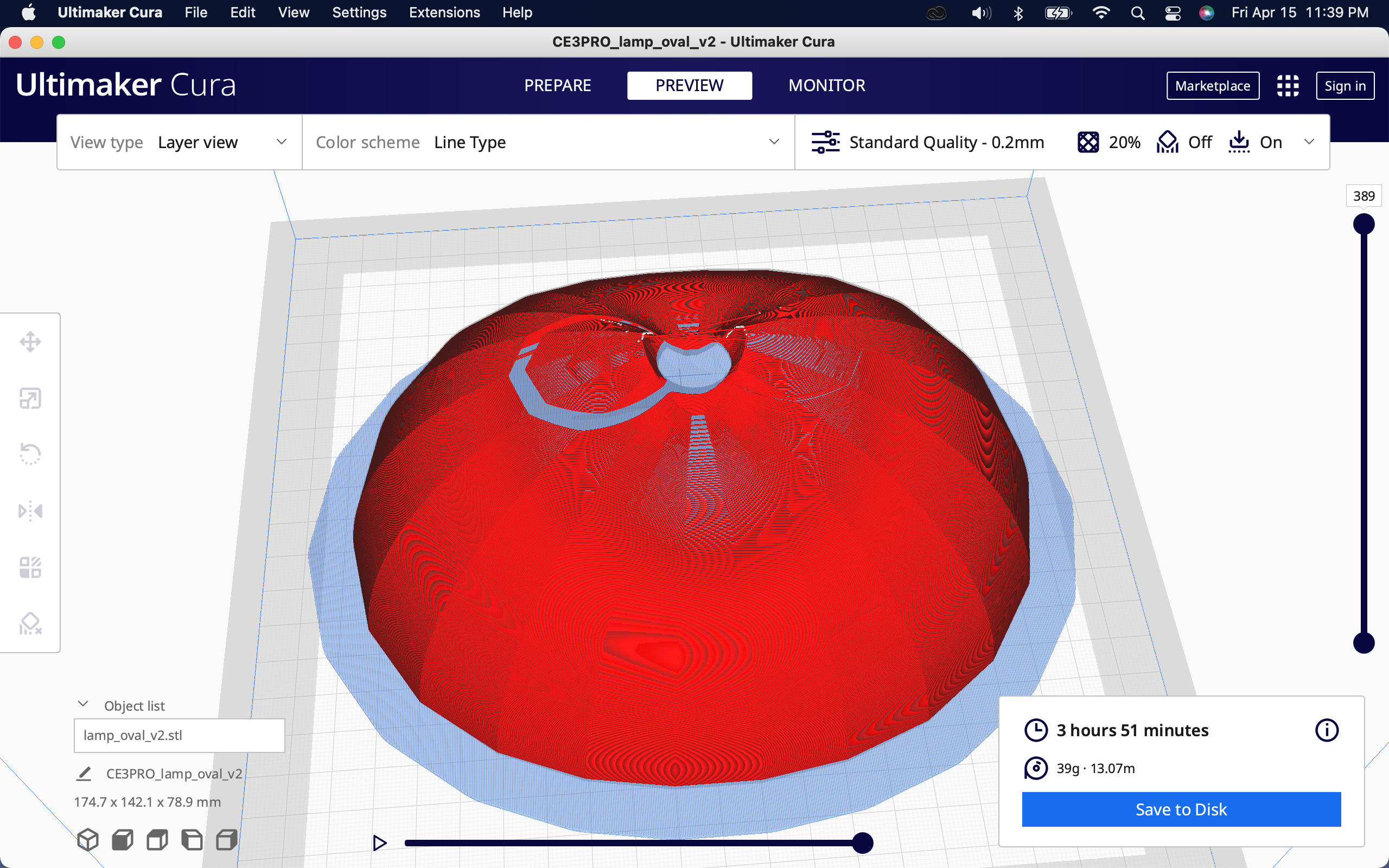Select the Move tool in left toolbar
This screenshot has width=1389, height=868.
(30, 342)
